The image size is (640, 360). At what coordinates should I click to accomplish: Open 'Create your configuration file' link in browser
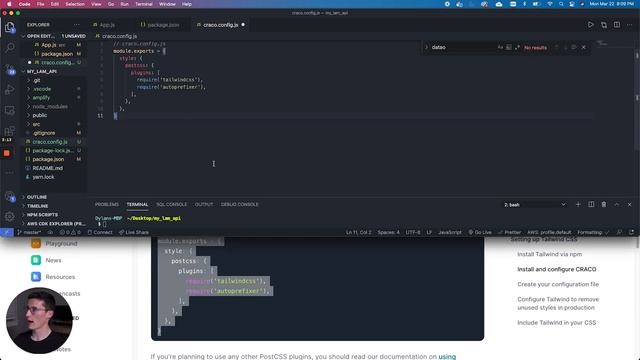coord(558,284)
